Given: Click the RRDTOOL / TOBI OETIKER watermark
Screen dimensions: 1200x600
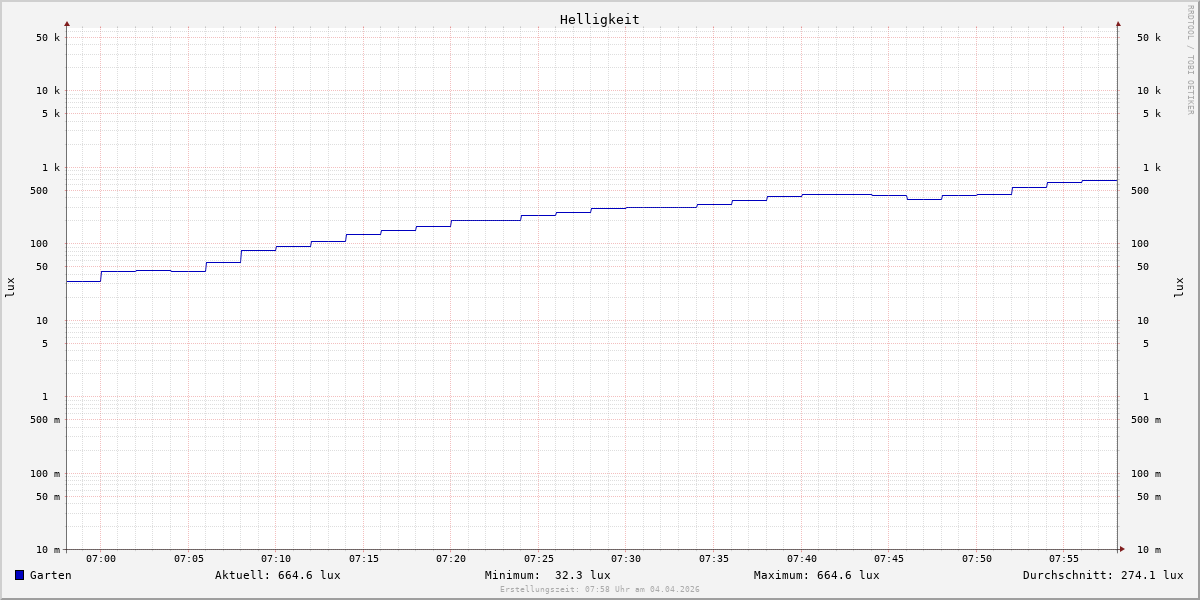Looking at the screenshot, I should tap(1190, 60).
